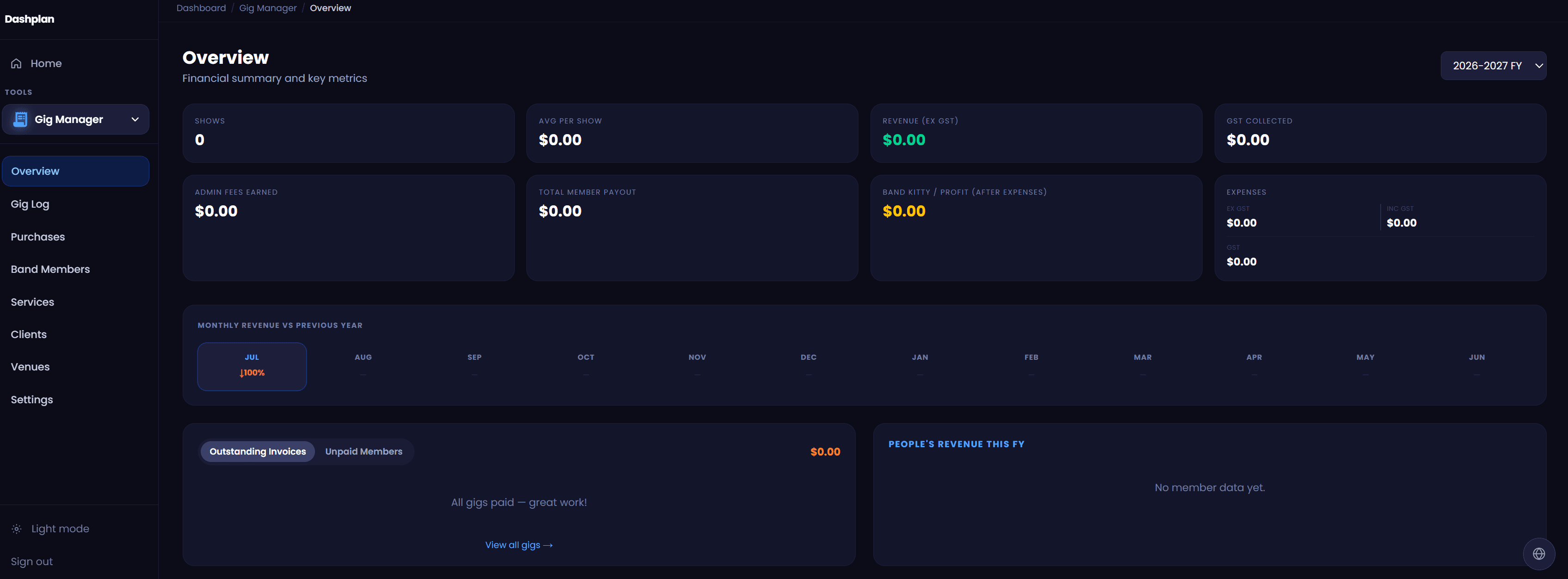Click the 'No member data yet.' text

[1210, 488]
